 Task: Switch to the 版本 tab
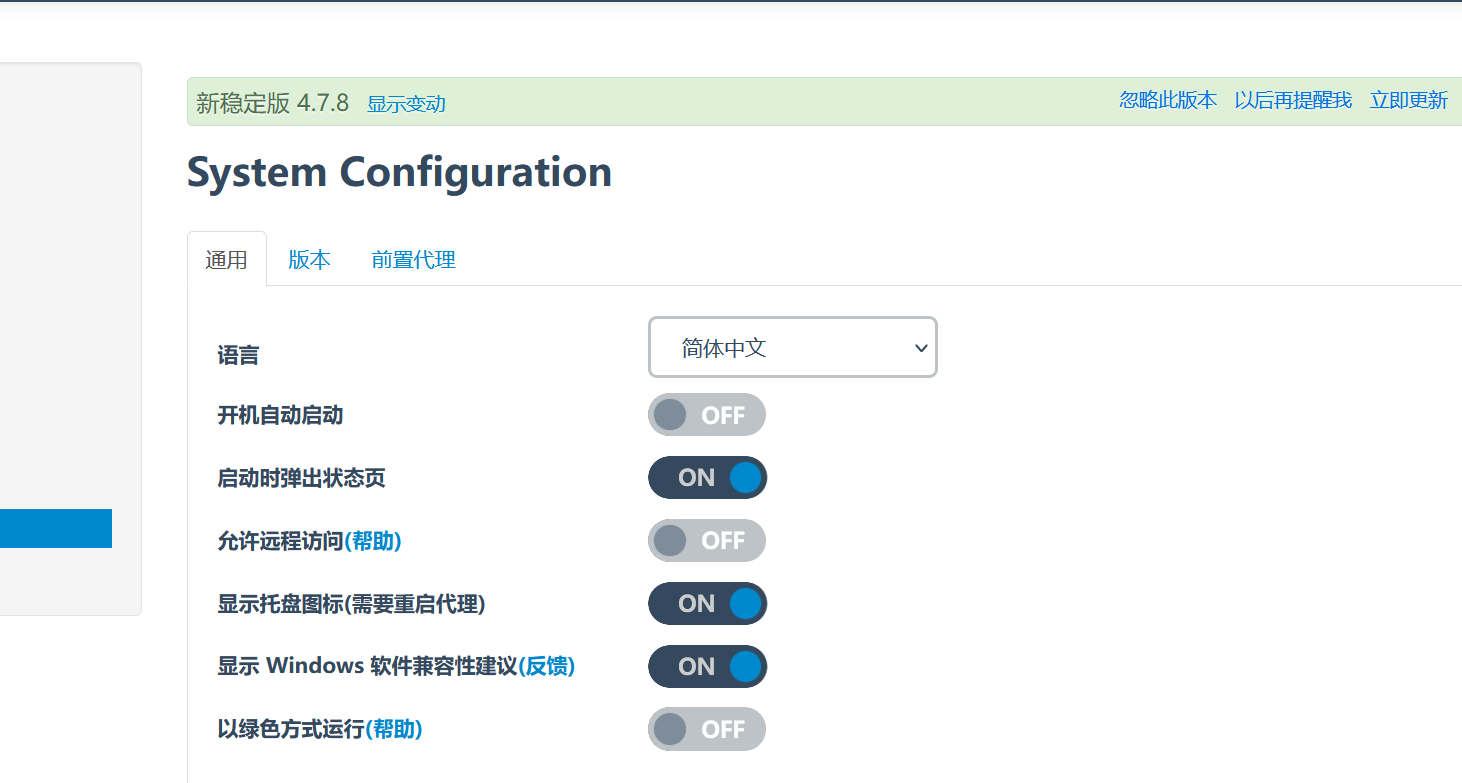[309, 260]
